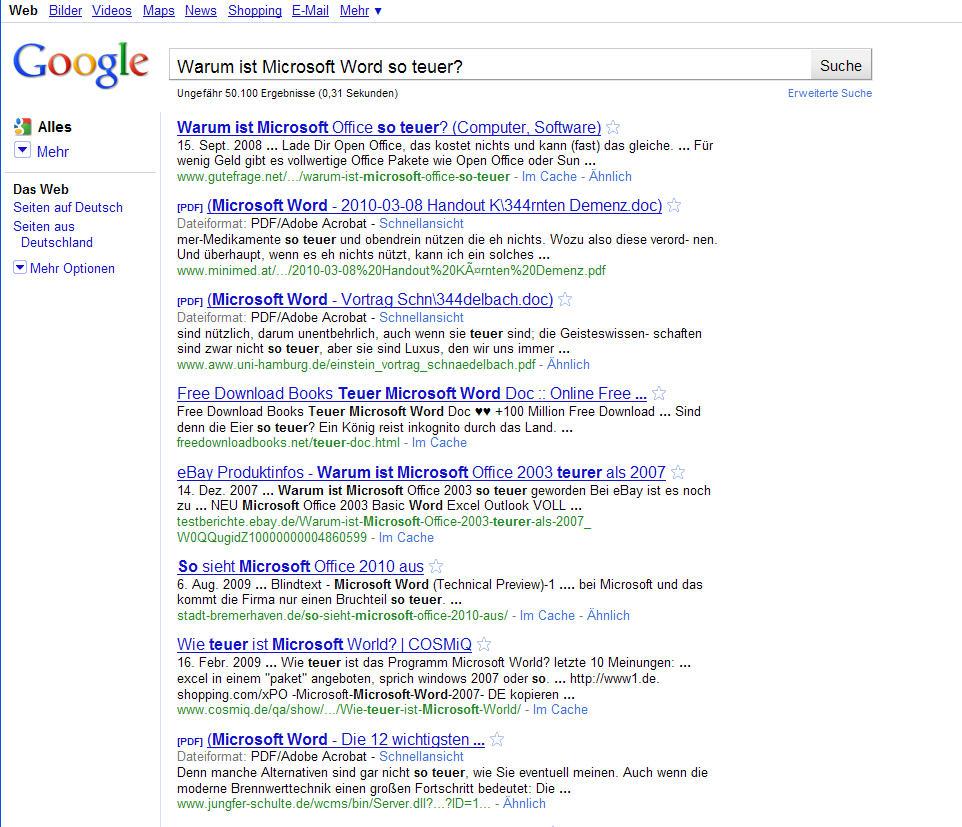Filter by Seiten auf Deutsch
The image size is (962, 827).
tap(68, 207)
